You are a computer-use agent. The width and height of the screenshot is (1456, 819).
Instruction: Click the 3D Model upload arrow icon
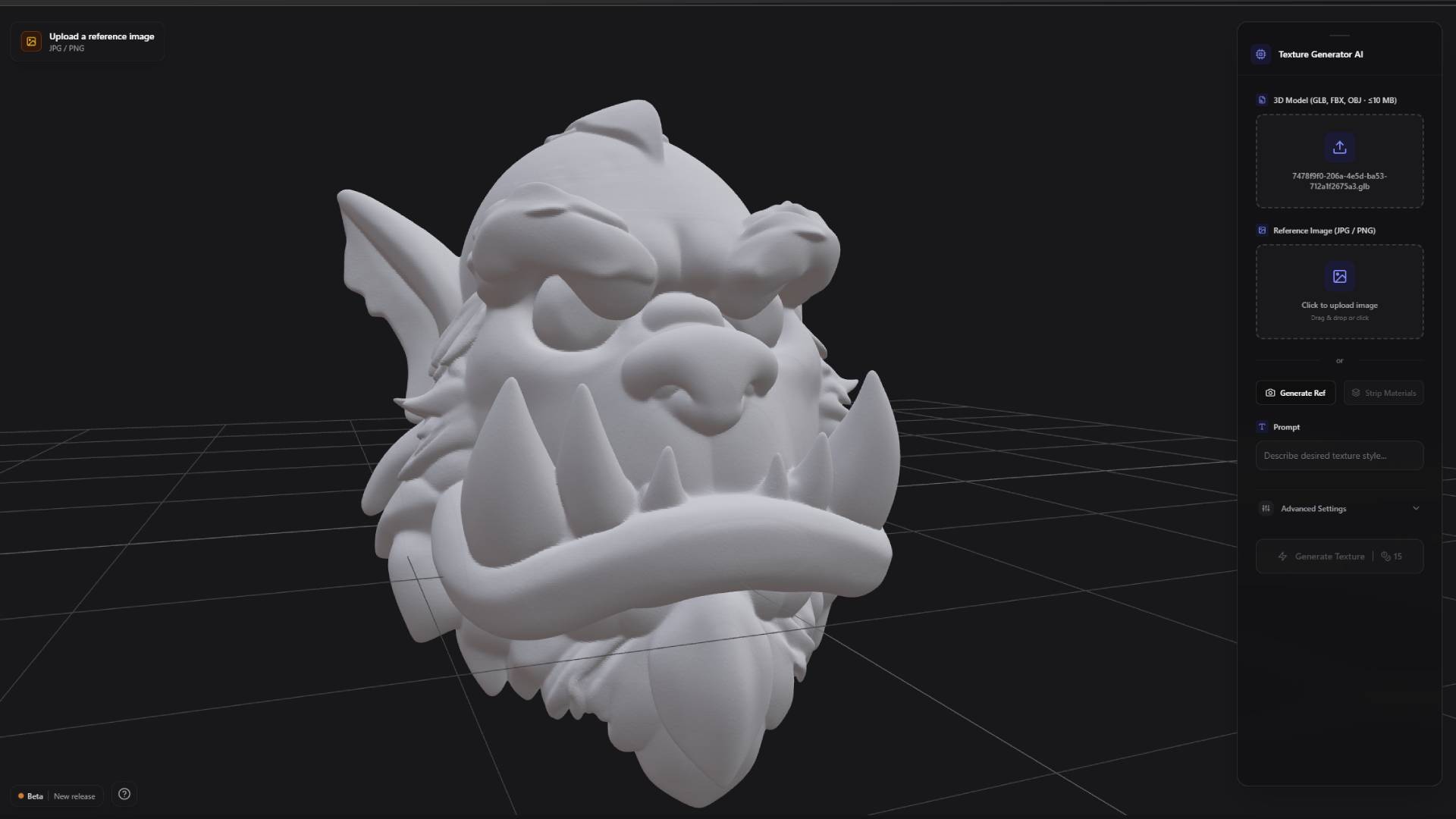(x=1339, y=147)
